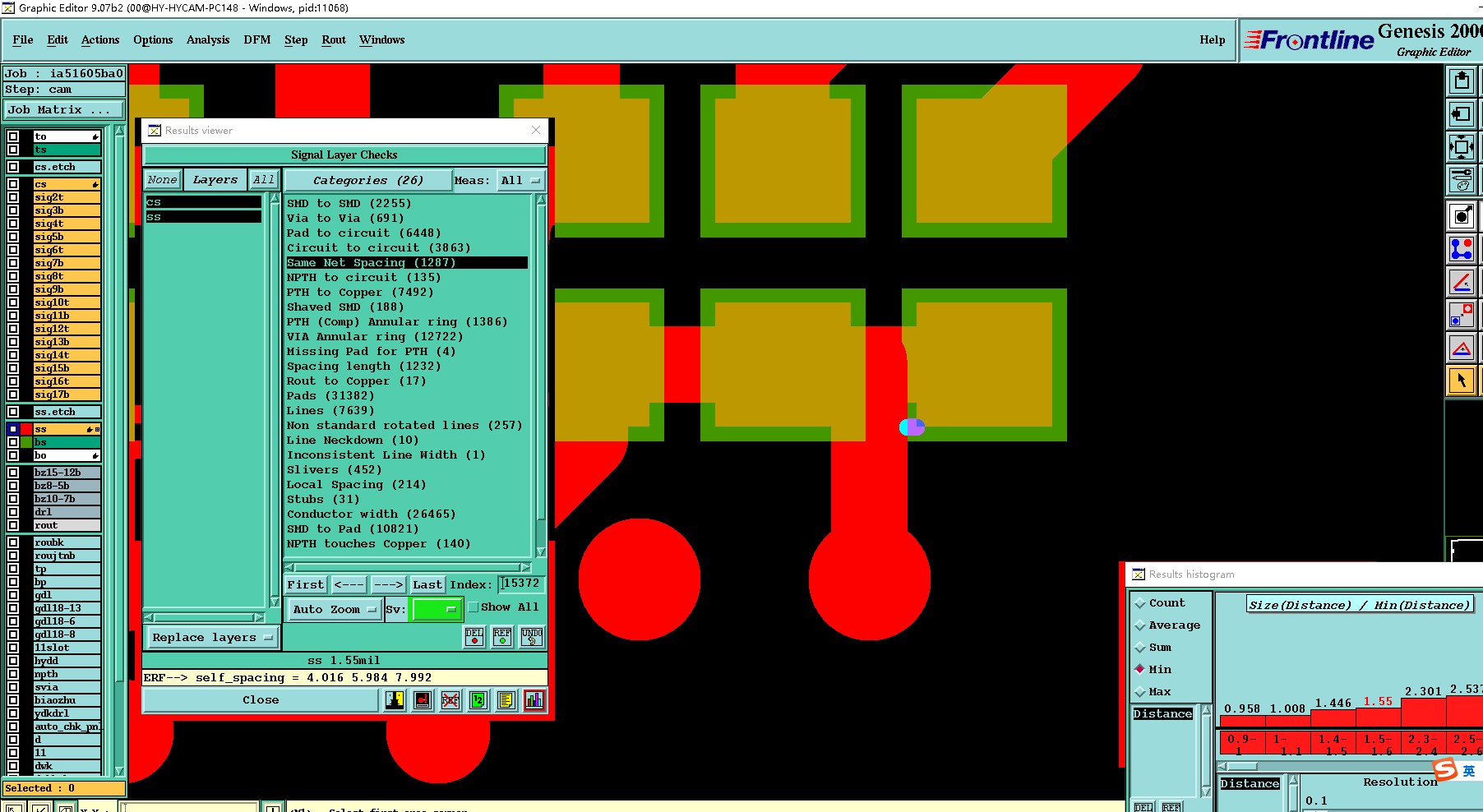Select 'Line Neckdown (10)' category

[x=352, y=441]
